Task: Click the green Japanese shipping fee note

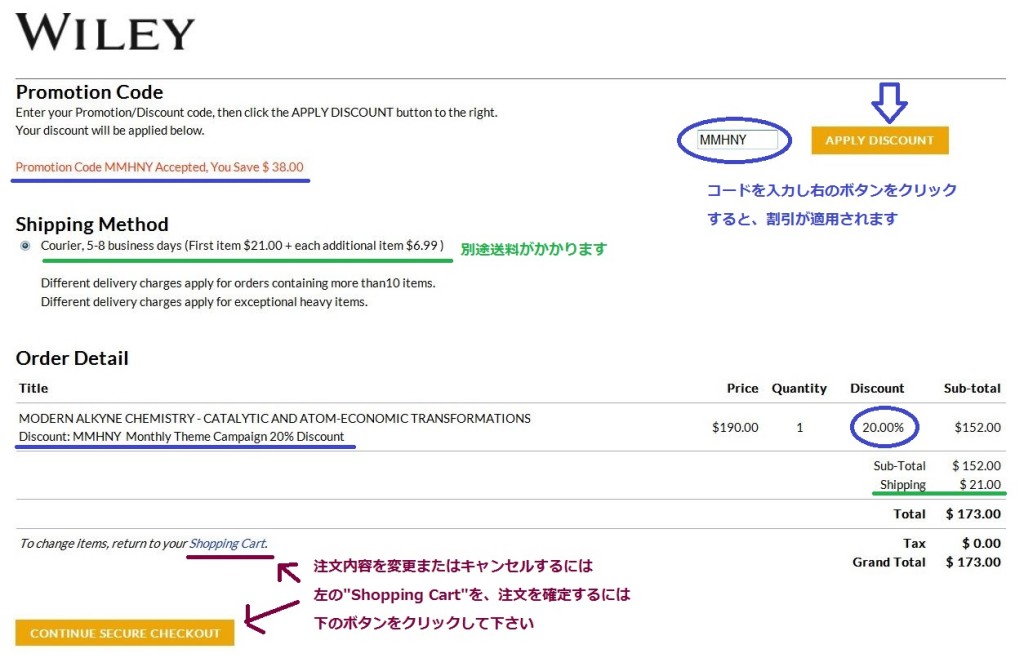Action: 533,249
